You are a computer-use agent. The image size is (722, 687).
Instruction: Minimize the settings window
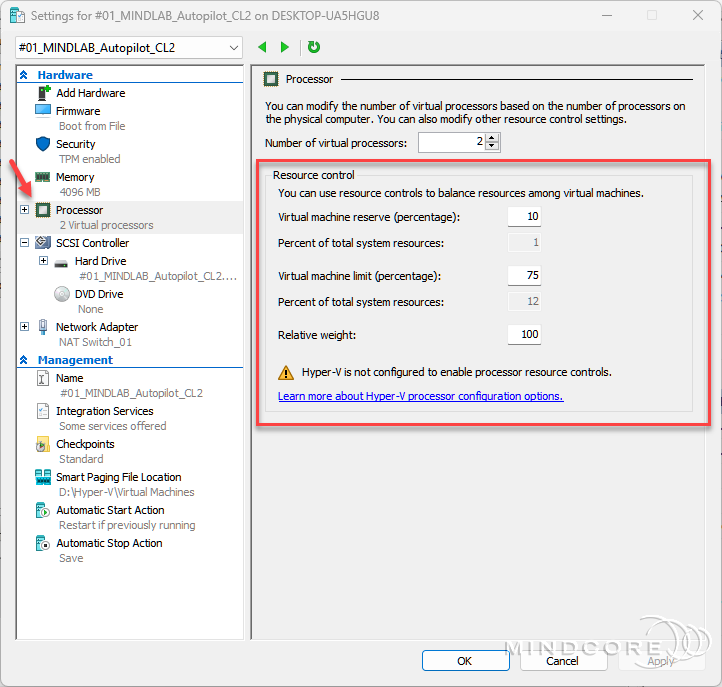click(x=607, y=15)
